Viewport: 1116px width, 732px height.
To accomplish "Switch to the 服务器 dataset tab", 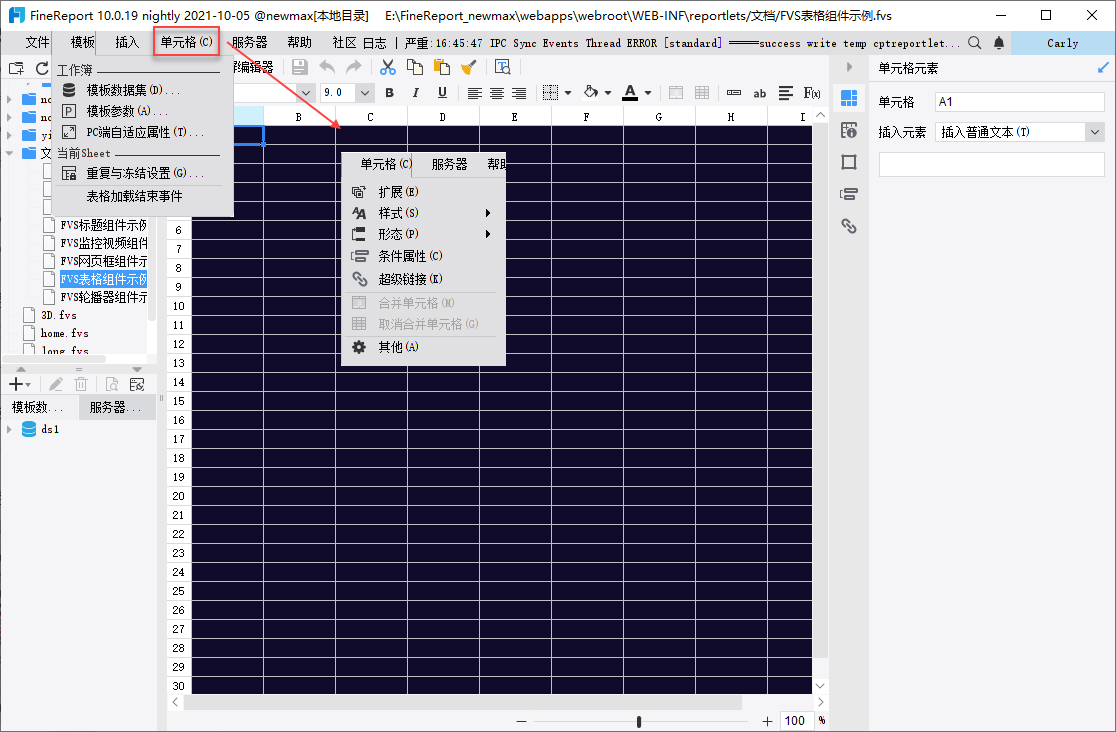I will [x=108, y=407].
